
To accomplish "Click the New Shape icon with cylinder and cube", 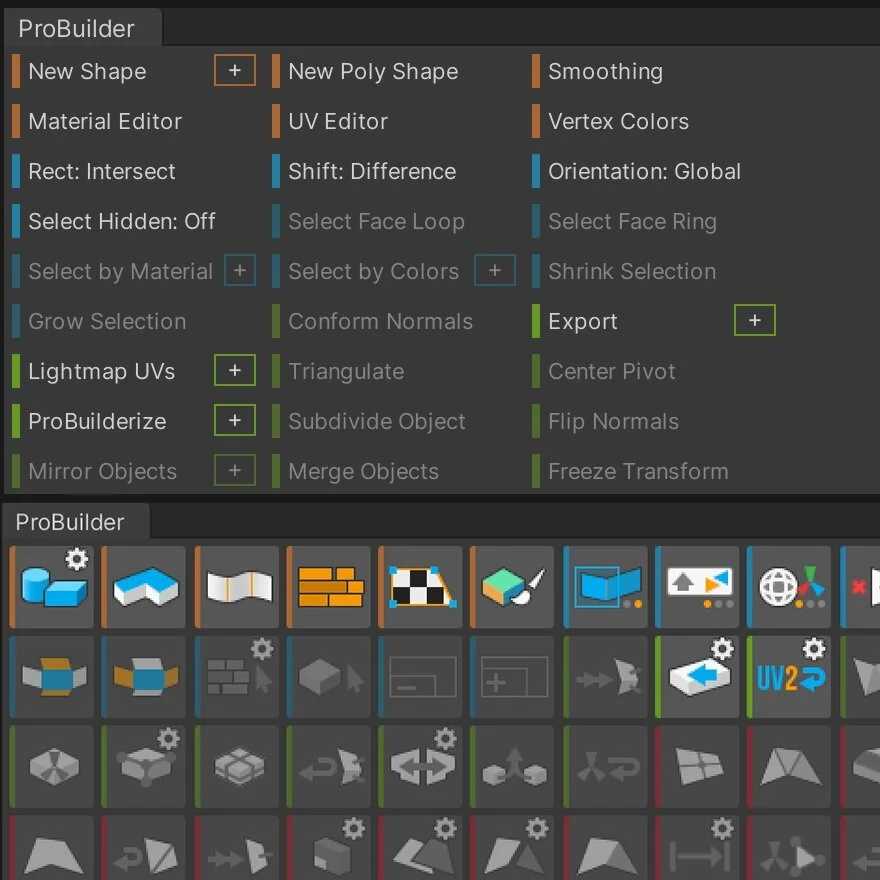I will [x=52, y=586].
